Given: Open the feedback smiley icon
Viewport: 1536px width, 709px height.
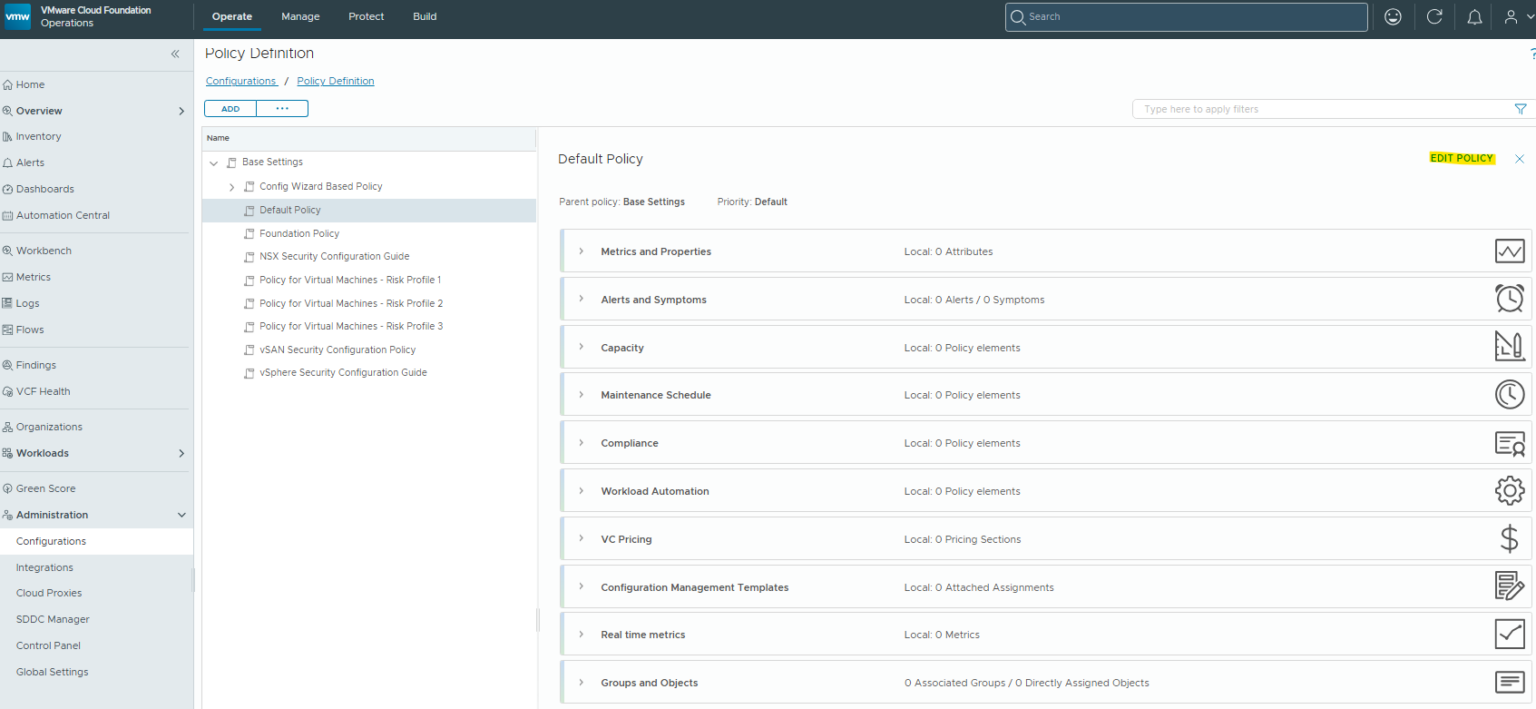Looking at the screenshot, I should pyautogui.click(x=1393, y=17).
